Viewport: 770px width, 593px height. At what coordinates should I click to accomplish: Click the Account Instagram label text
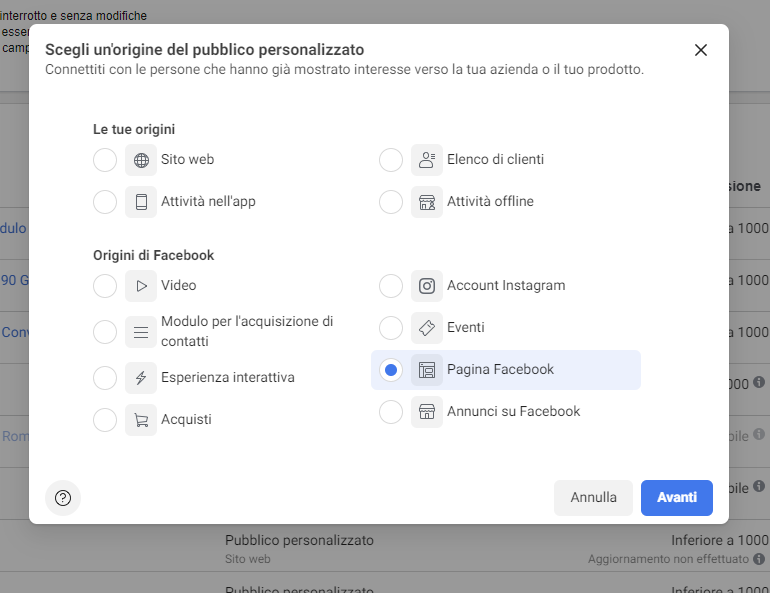pyautogui.click(x=506, y=286)
